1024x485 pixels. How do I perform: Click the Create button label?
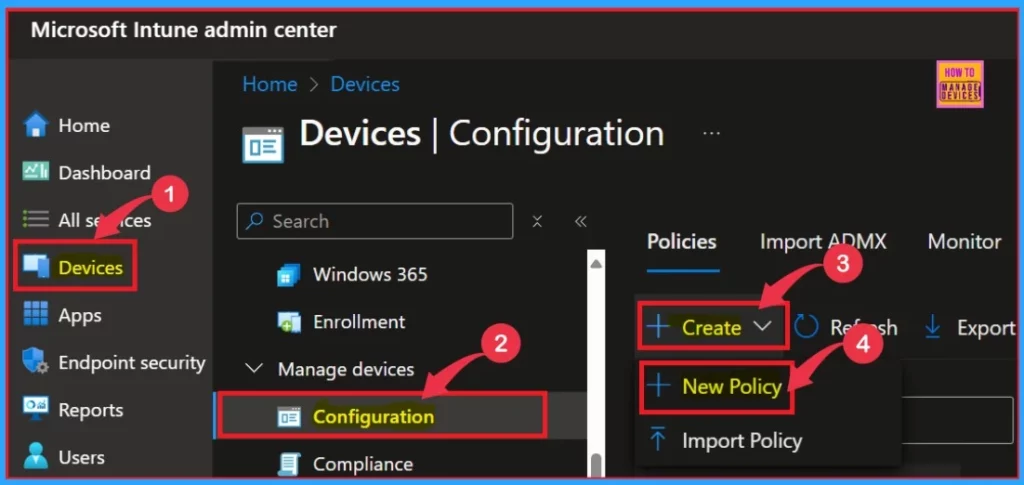[x=711, y=327]
